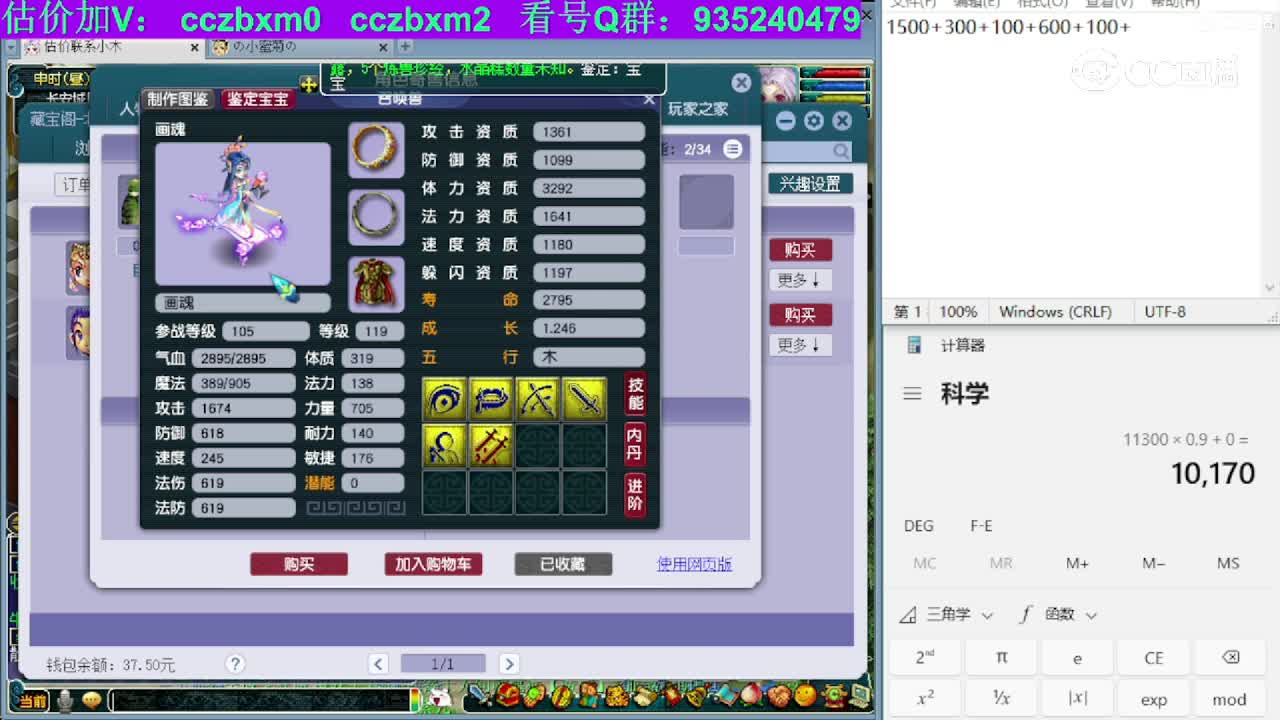The height and width of the screenshot is (720, 1280).
Task: Expand the 三角学 trigonometry dropdown
Action: point(946,615)
